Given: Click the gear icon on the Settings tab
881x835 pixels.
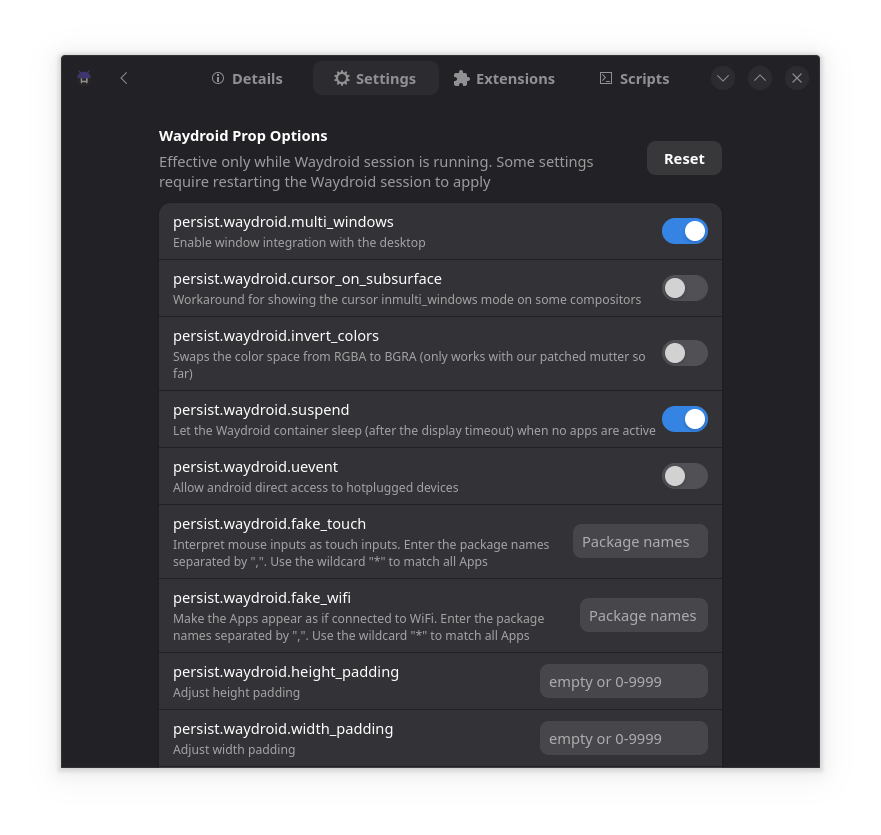Looking at the screenshot, I should pos(342,78).
